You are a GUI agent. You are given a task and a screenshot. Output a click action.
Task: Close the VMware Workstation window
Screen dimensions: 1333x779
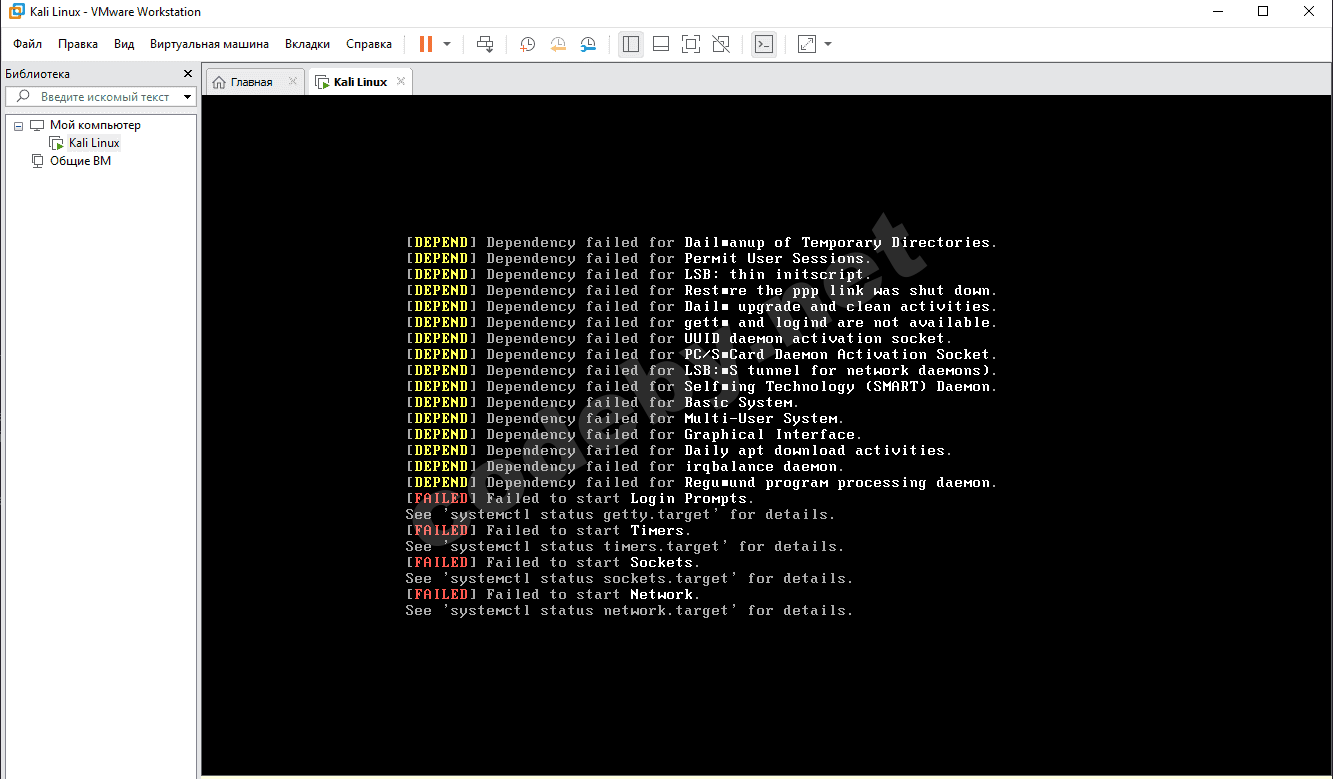tap(1309, 12)
